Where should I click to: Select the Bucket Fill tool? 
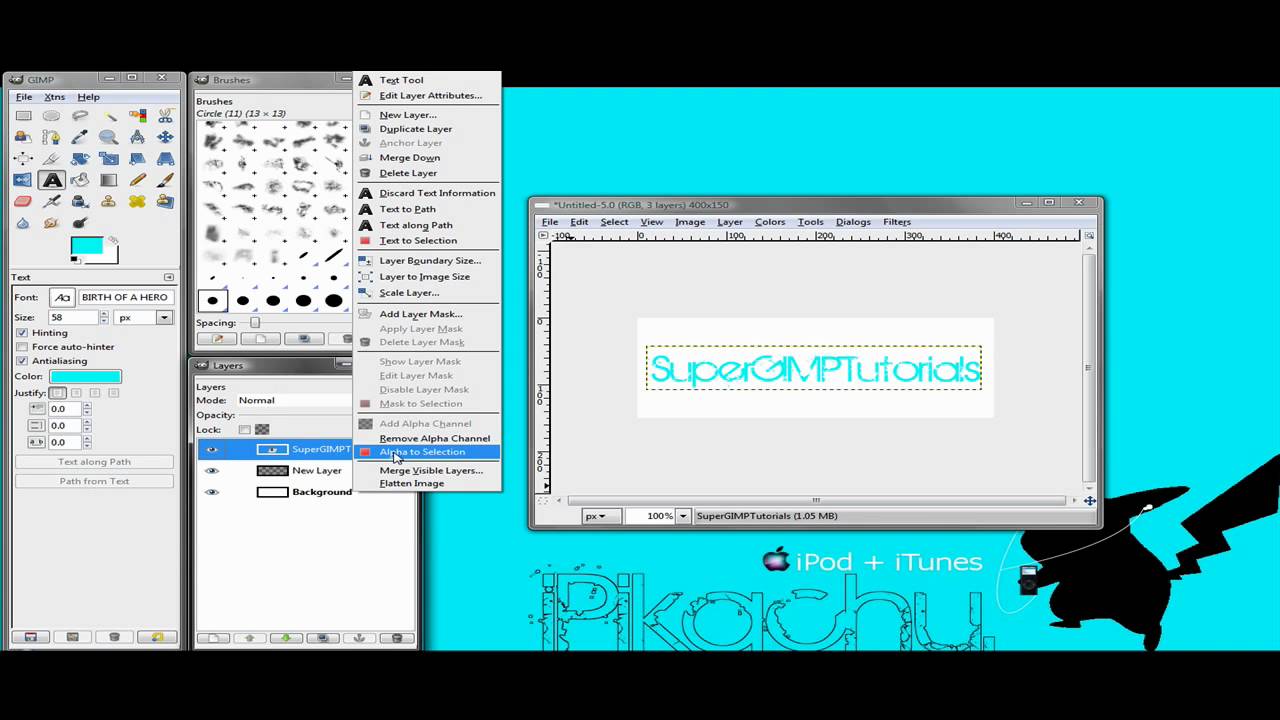click(80, 180)
